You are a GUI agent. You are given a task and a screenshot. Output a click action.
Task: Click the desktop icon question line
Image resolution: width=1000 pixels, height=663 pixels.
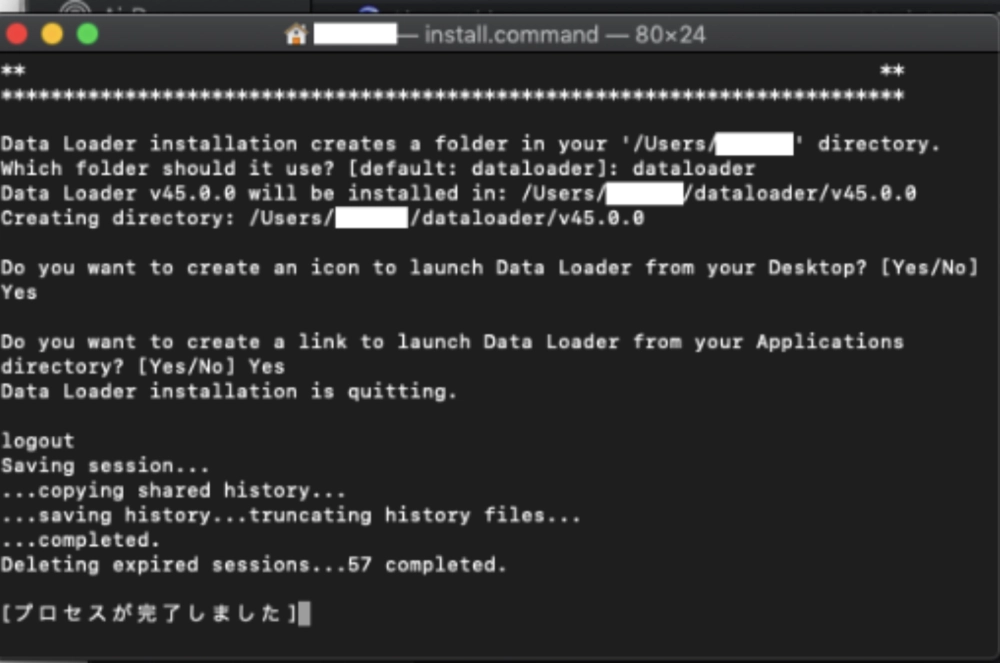click(x=489, y=268)
